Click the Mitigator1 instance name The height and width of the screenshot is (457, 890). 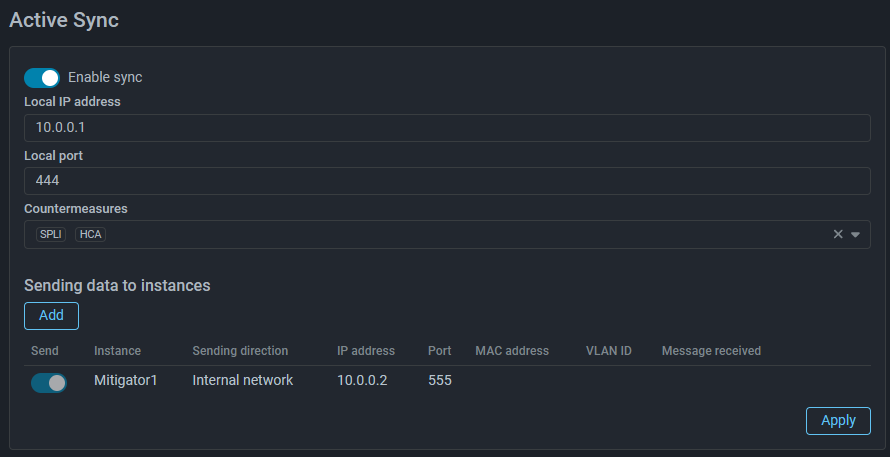tap(125, 380)
